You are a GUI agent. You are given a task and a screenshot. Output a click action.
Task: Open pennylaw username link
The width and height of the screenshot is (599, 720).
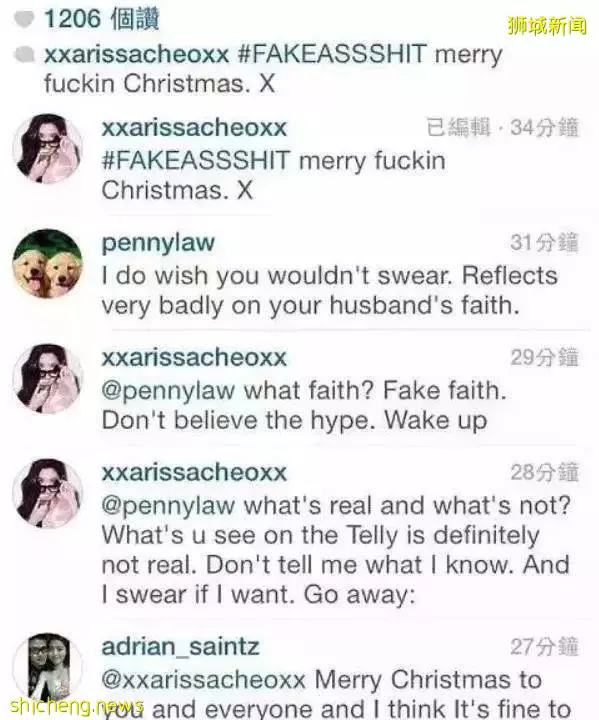pos(158,243)
